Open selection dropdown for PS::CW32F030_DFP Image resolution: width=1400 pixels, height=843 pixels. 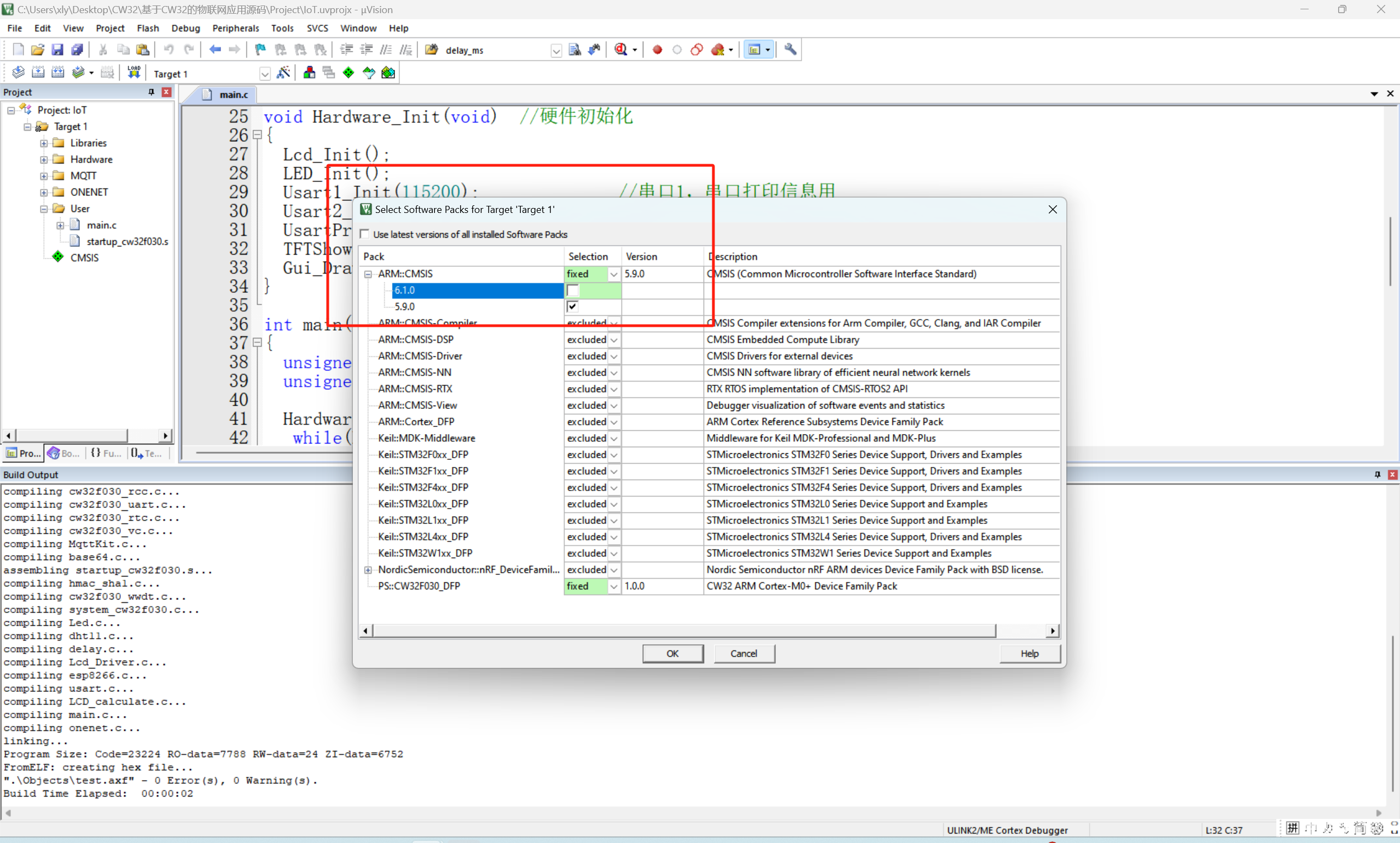tap(614, 586)
